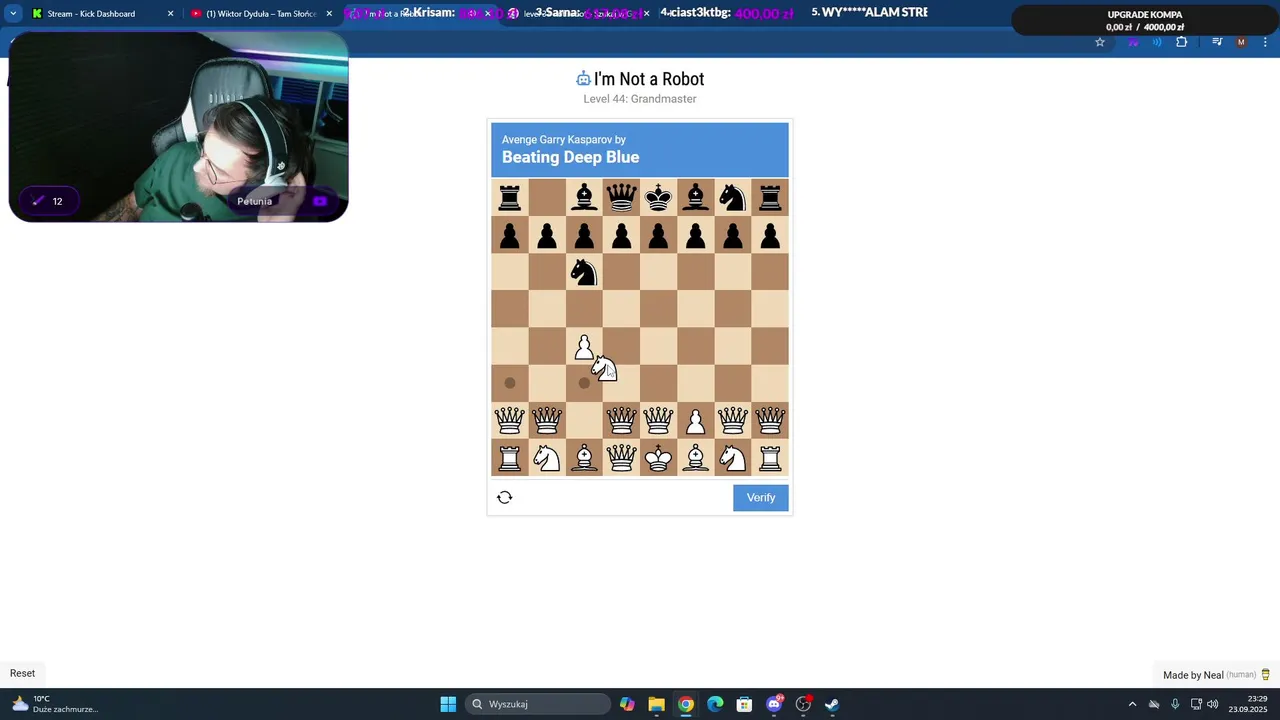Select the white queen on d1
Screen dimensions: 1280x720
coord(621,458)
